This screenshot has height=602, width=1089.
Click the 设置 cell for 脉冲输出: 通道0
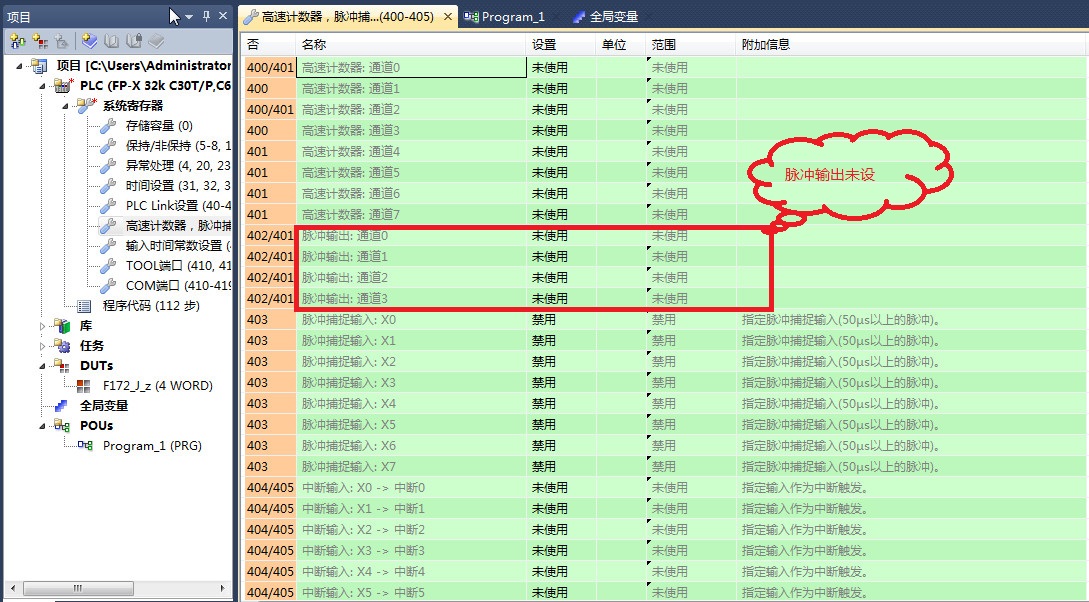click(585, 236)
